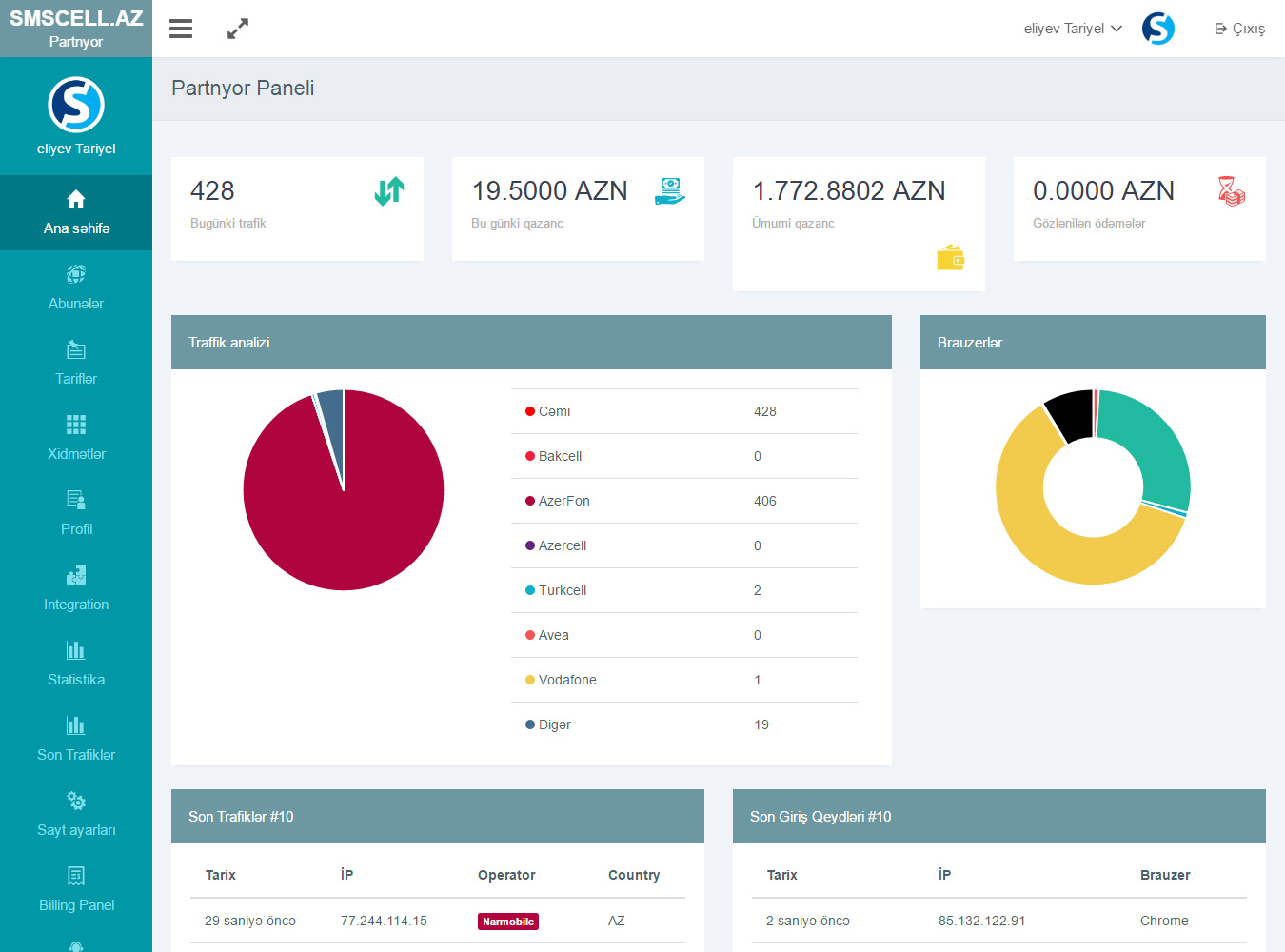Image resolution: width=1285 pixels, height=952 pixels.
Task: Click the AzerFon legend color dot
Action: (530, 501)
